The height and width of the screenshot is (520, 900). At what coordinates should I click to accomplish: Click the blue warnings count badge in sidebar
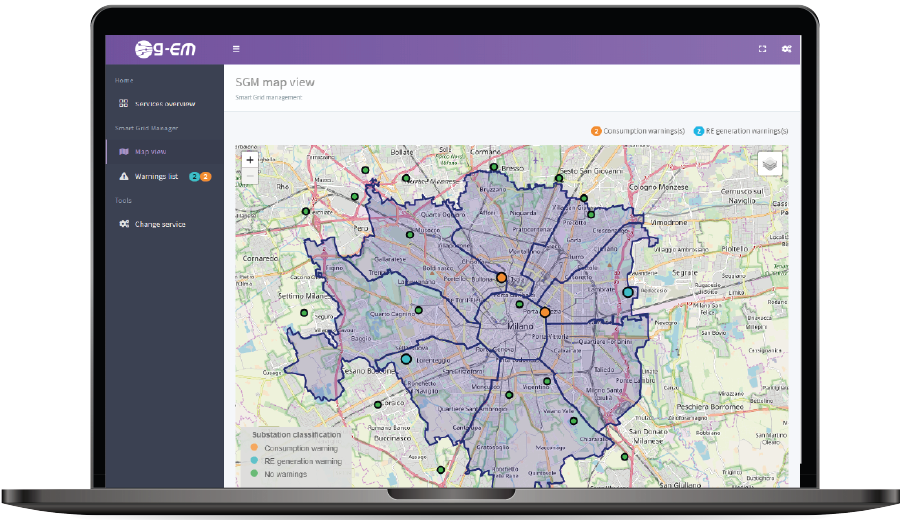(194, 177)
